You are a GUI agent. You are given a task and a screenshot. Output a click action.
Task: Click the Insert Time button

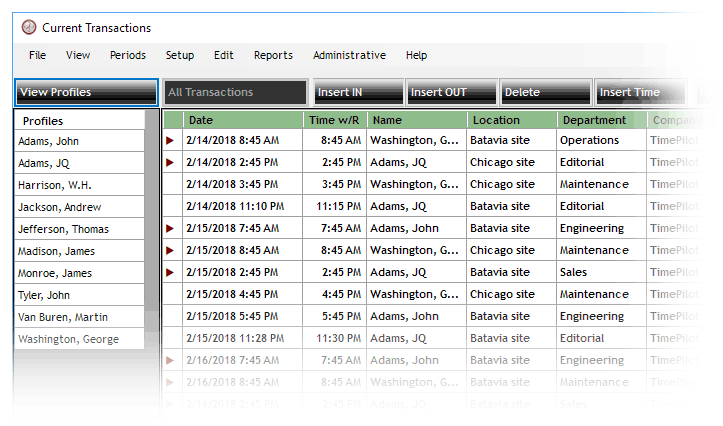[640, 92]
